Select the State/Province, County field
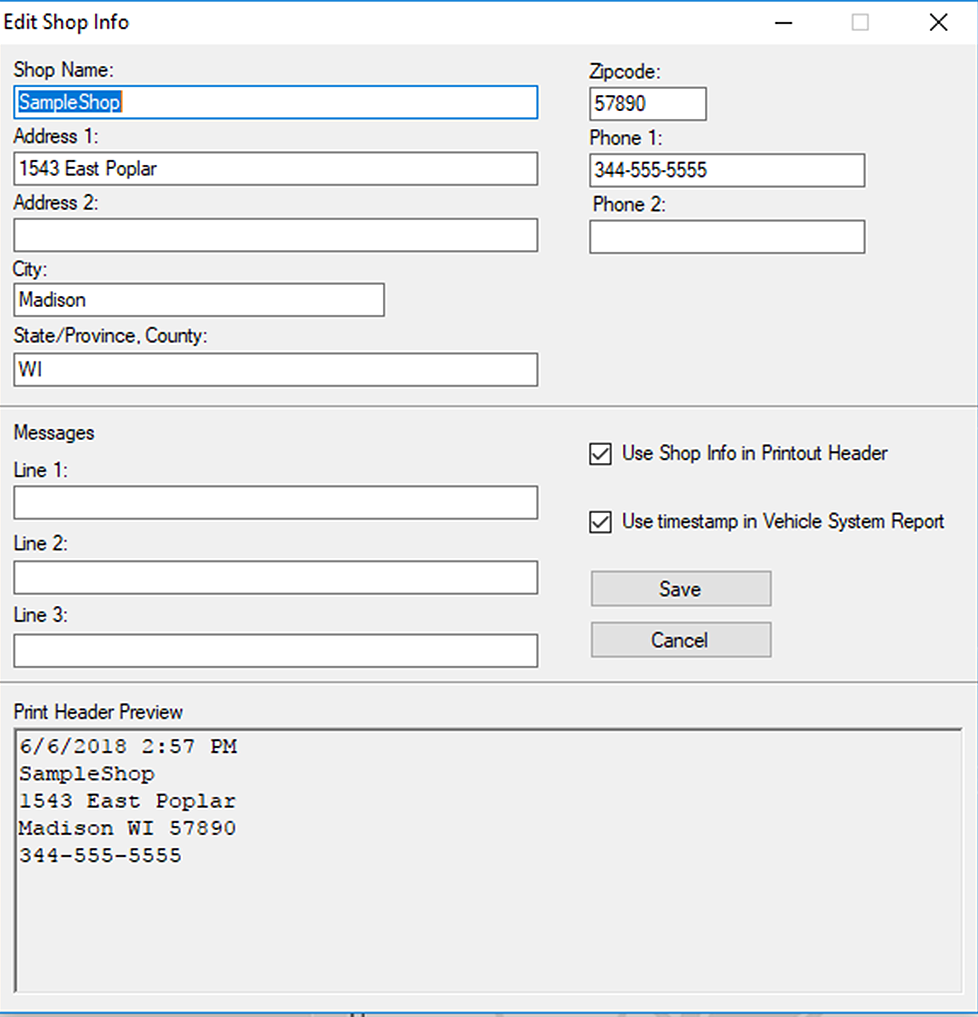Viewport: 978px width, 1017px height. [275, 369]
